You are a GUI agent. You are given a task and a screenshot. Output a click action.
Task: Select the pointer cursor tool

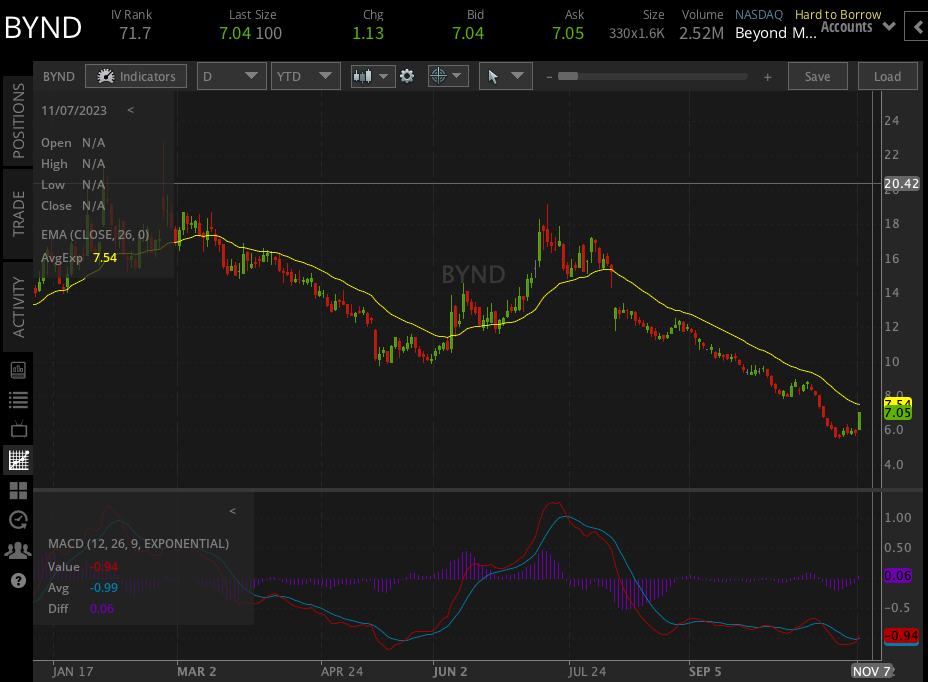click(x=493, y=76)
